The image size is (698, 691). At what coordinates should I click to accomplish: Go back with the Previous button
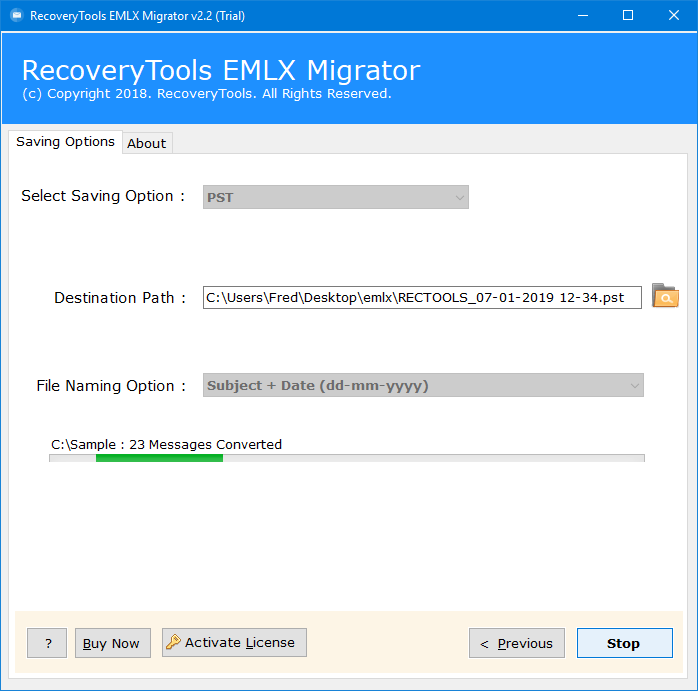pyautogui.click(x=516, y=643)
